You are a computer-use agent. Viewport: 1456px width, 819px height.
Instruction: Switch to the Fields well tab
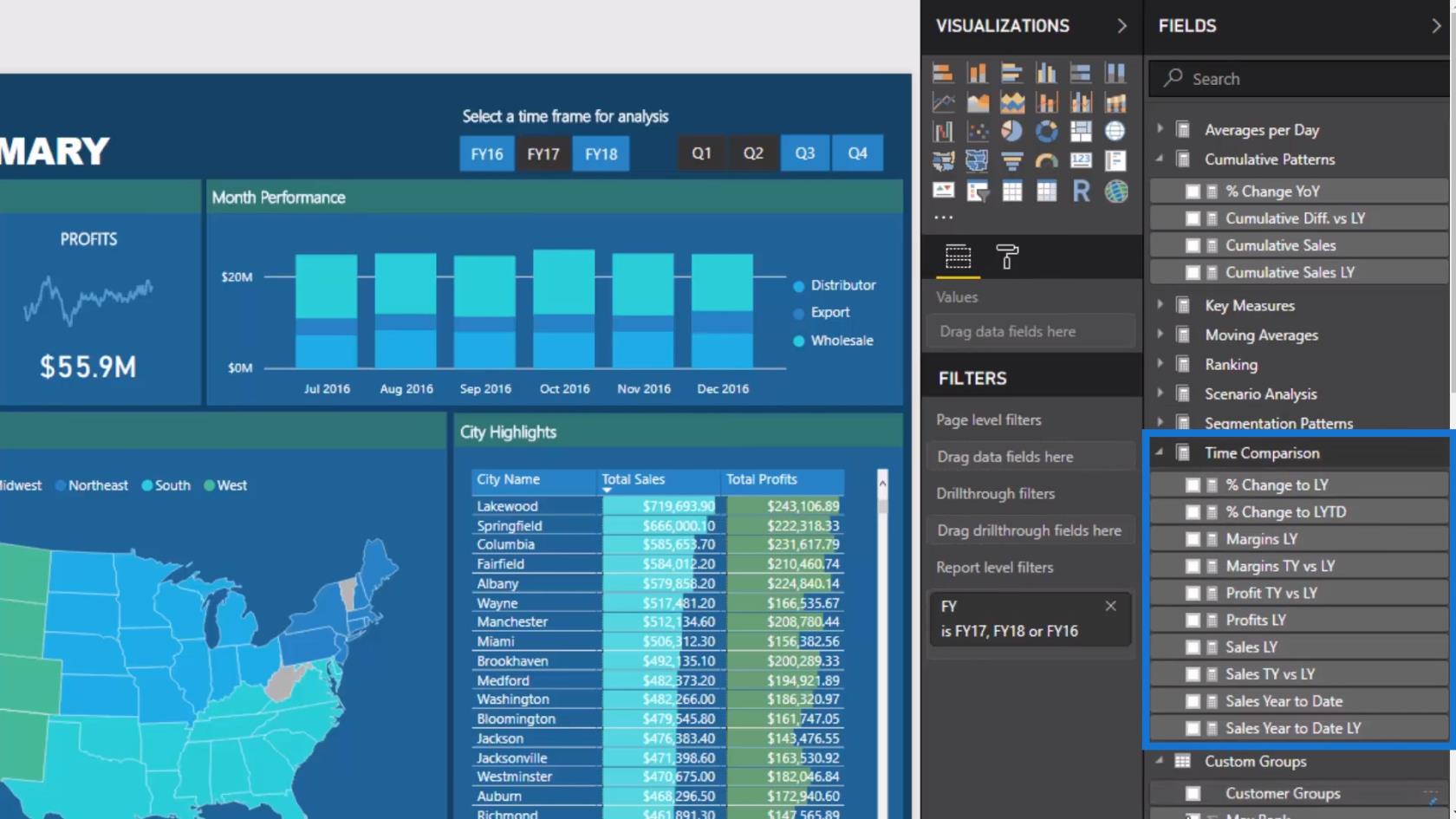(958, 257)
